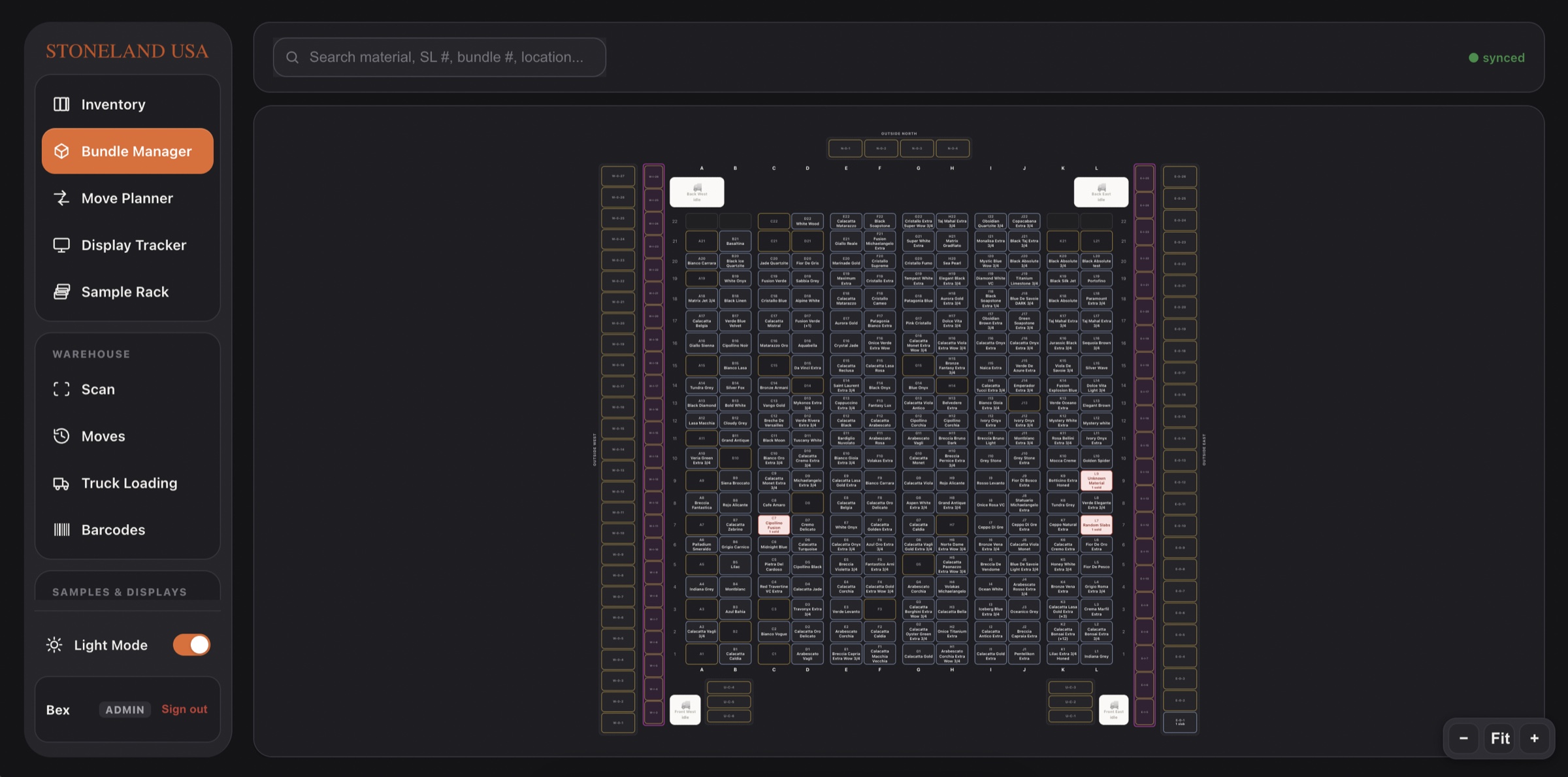Open Inventory via its columns icon
The height and width of the screenshot is (777, 1568).
(x=61, y=104)
